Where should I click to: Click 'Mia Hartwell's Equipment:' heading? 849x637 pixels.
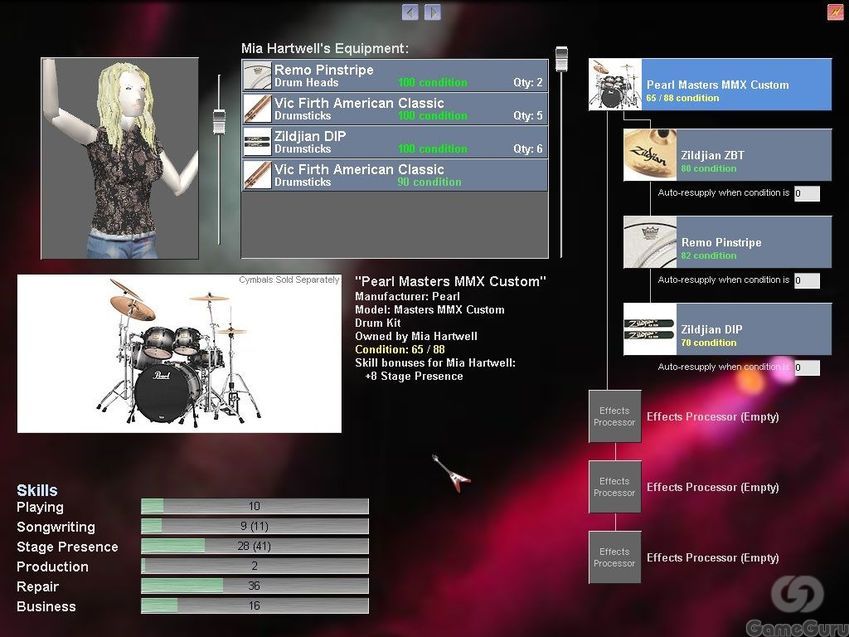point(325,48)
